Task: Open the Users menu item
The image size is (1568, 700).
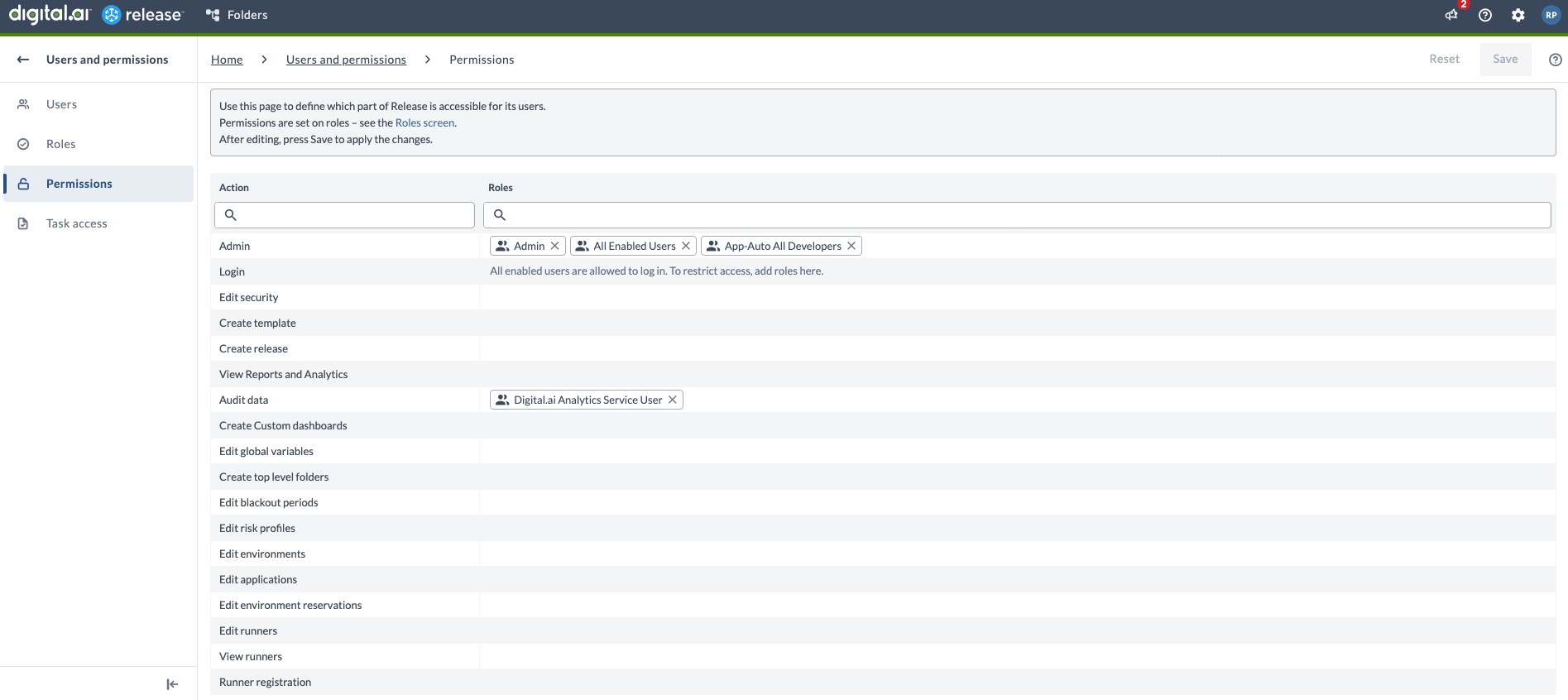Action: coord(98,104)
